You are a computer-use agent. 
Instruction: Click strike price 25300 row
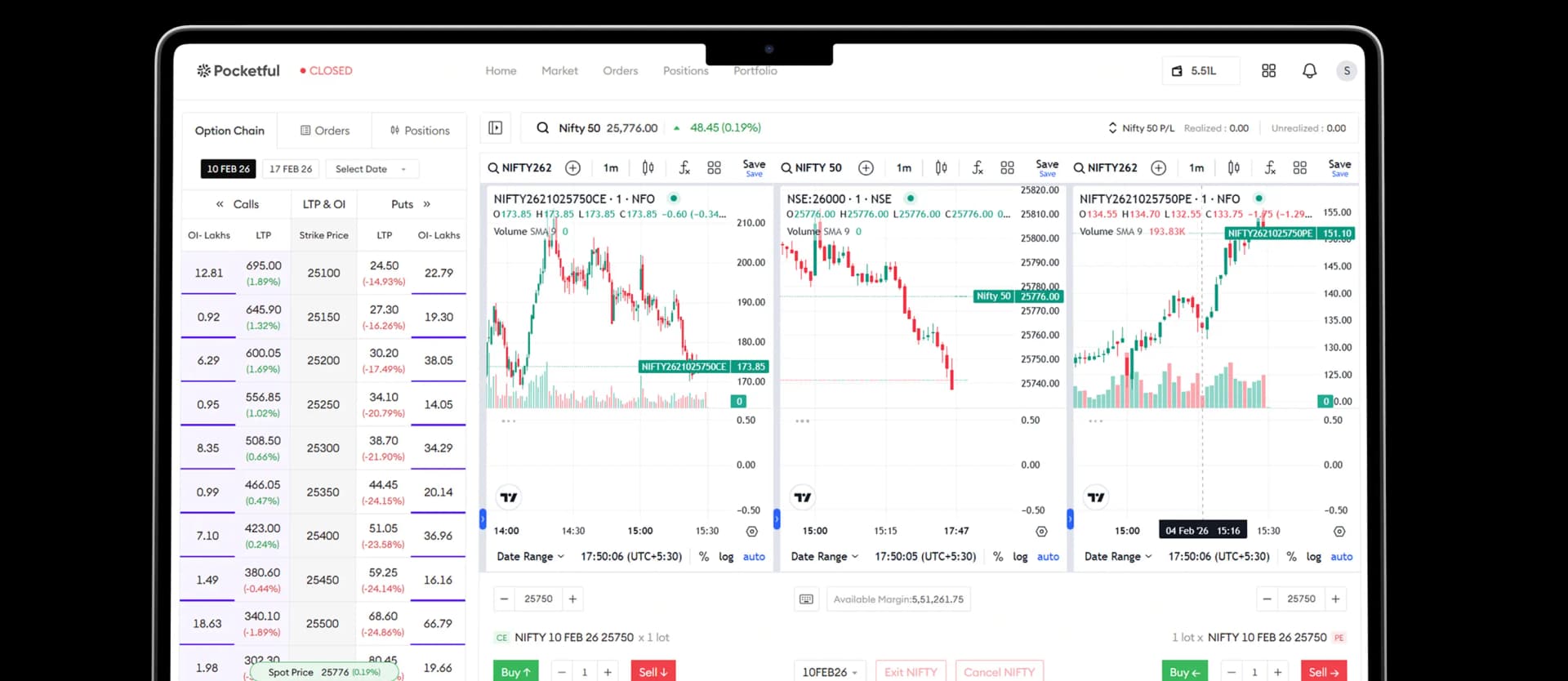pyautogui.click(x=323, y=448)
